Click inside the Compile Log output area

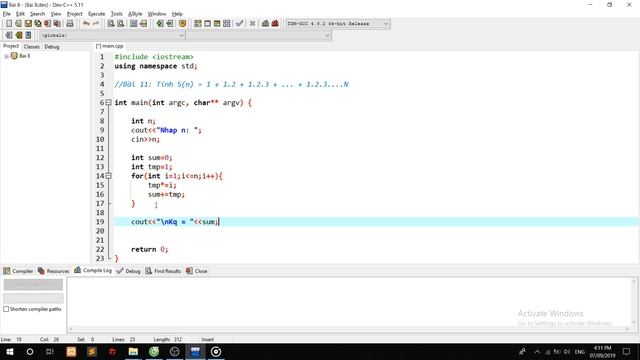349,302
